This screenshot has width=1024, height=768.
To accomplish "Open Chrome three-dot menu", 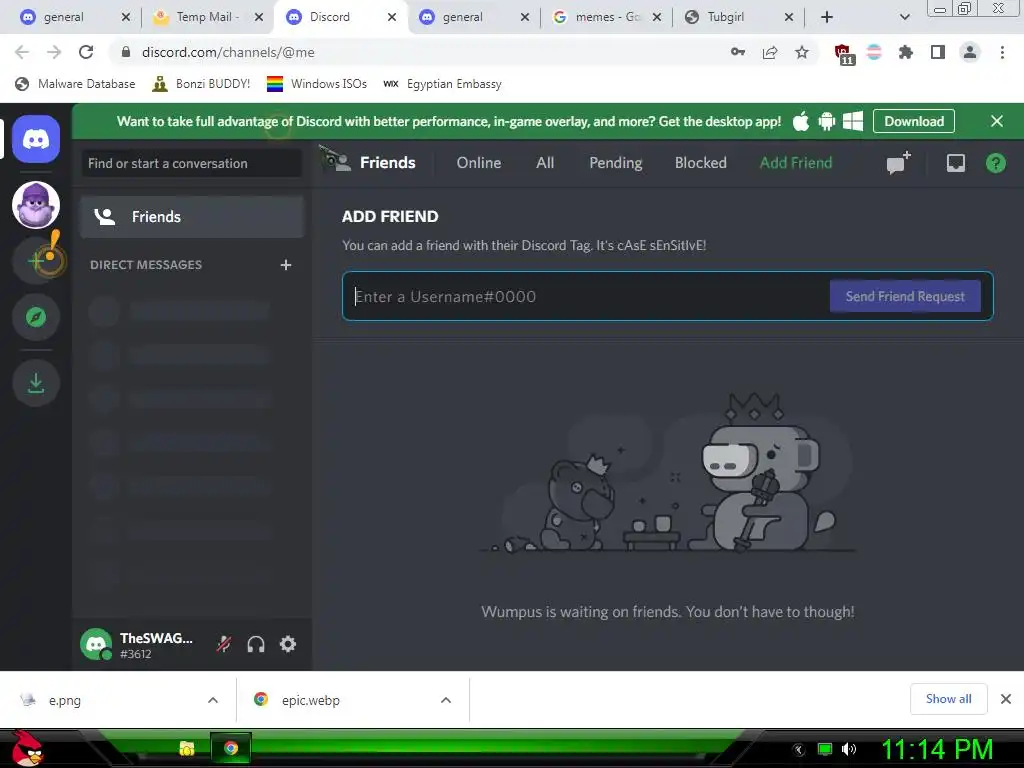I will (x=1002, y=52).
